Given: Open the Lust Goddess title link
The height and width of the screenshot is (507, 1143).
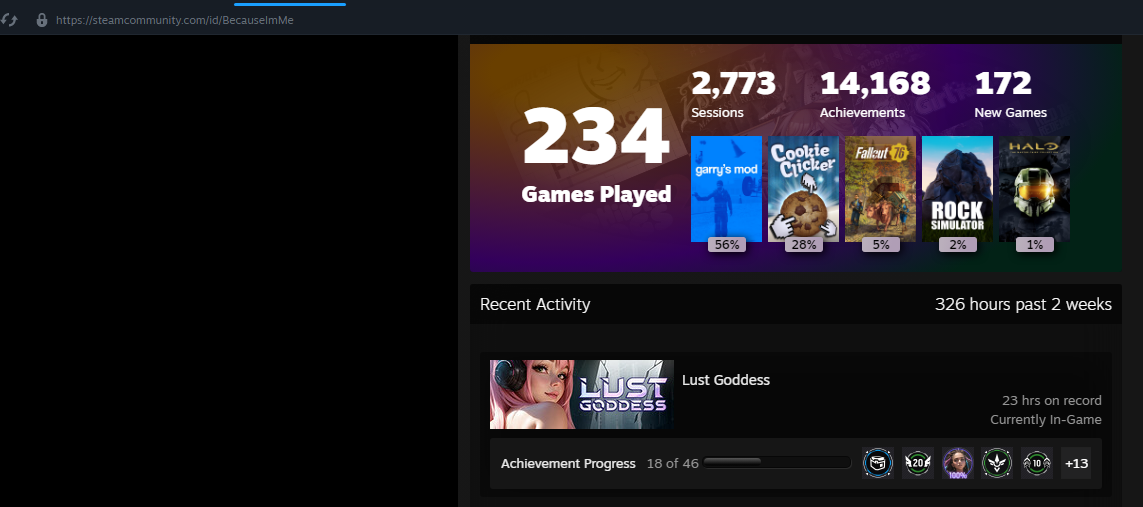Looking at the screenshot, I should click(726, 380).
